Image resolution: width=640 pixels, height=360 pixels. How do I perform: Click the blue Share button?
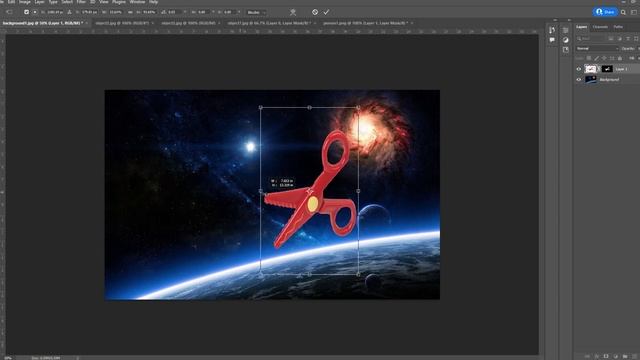pos(605,12)
